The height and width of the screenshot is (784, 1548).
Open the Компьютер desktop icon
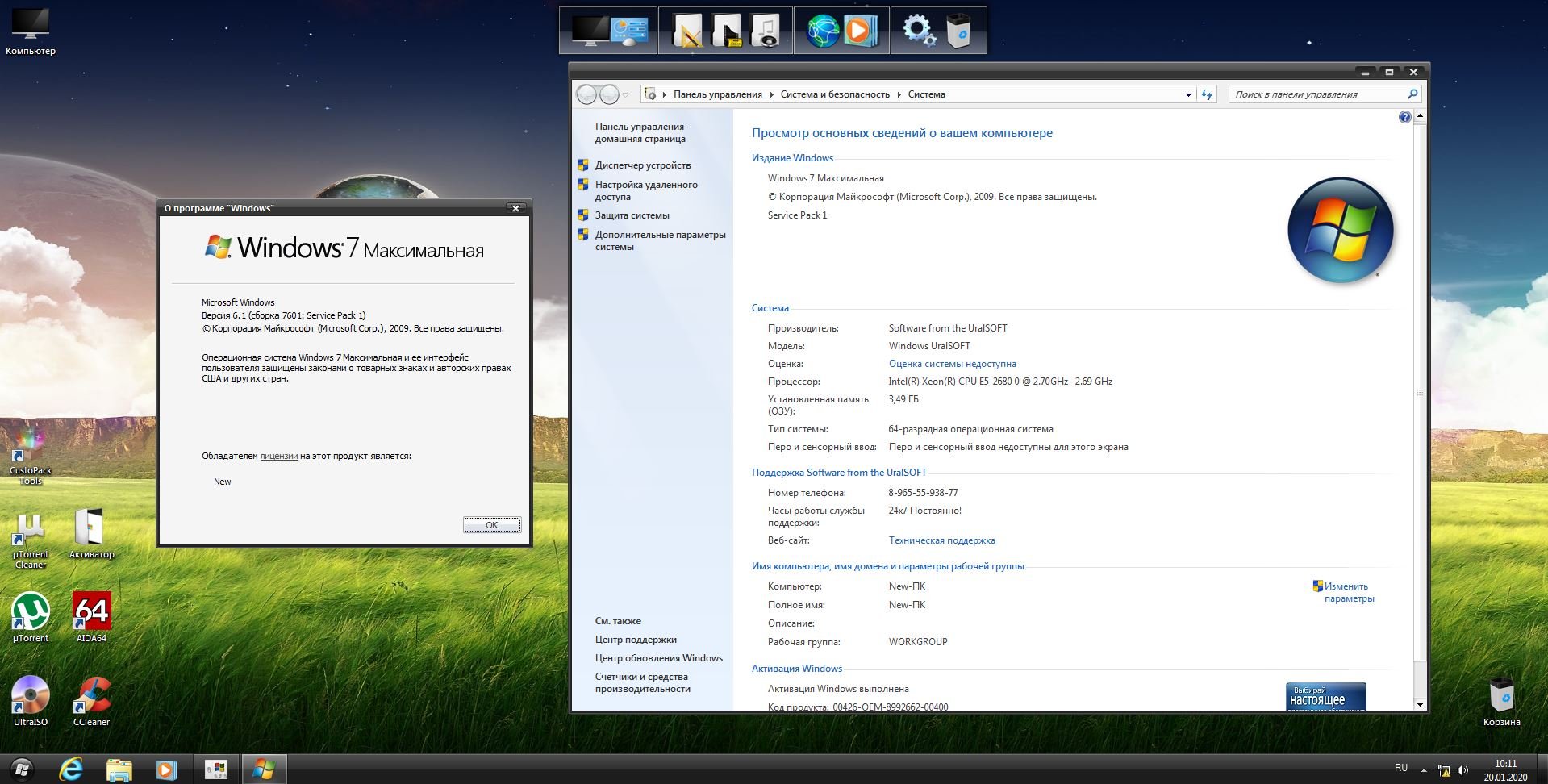31,32
